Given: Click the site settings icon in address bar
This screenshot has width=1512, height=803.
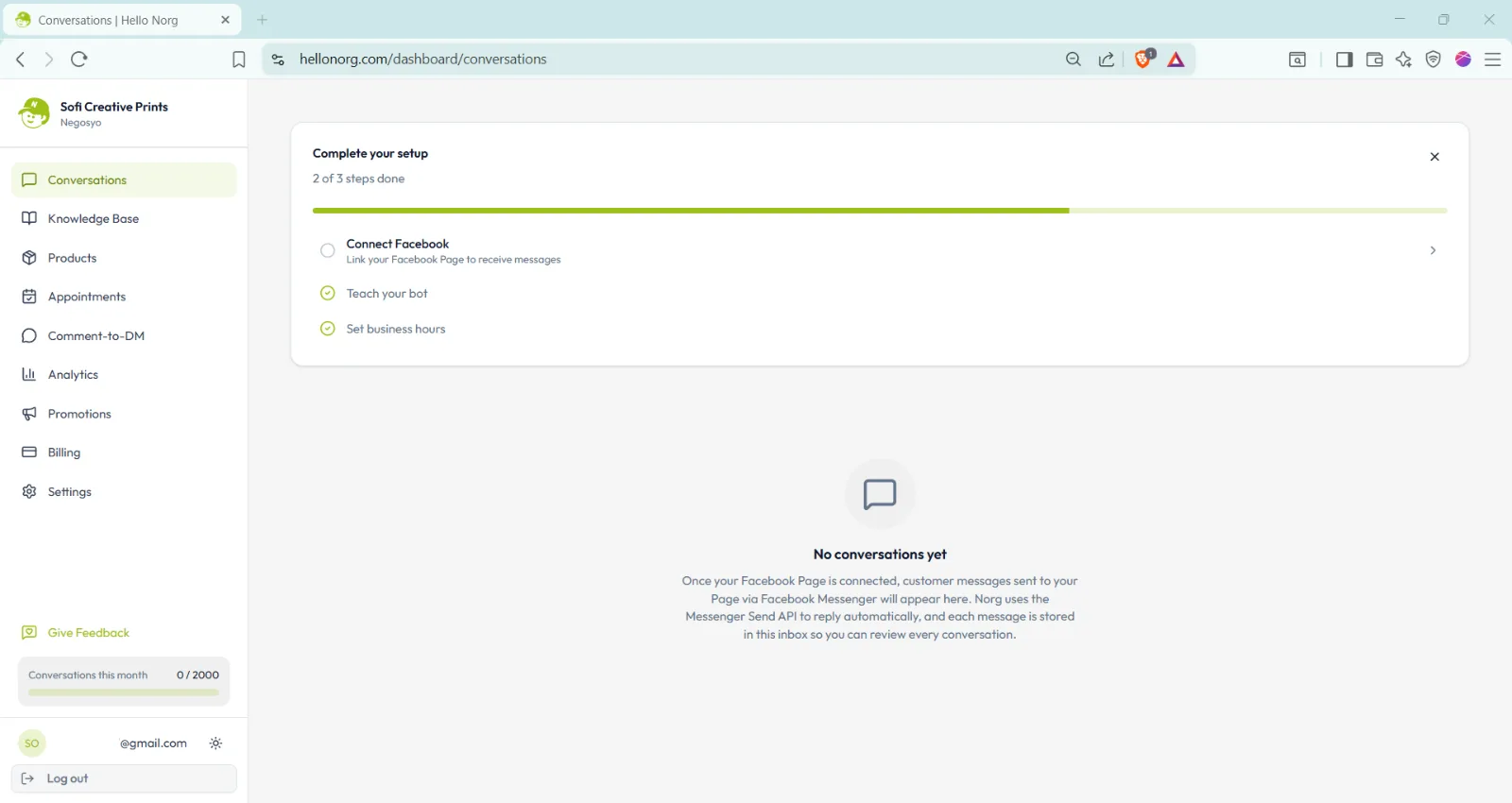Looking at the screenshot, I should [x=278, y=60].
